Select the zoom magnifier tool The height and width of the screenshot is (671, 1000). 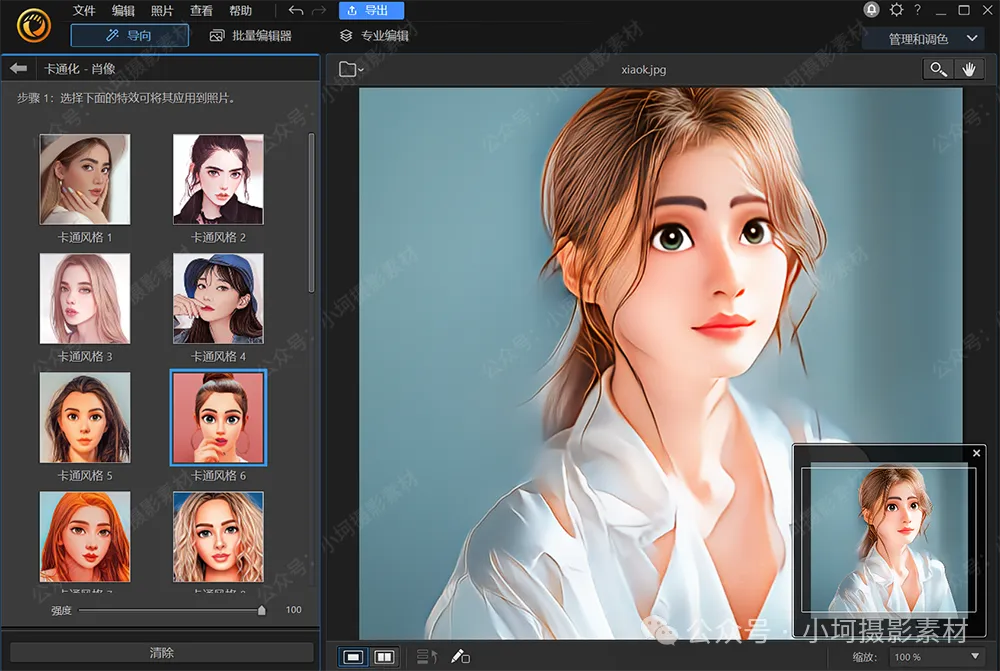pos(937,69)
